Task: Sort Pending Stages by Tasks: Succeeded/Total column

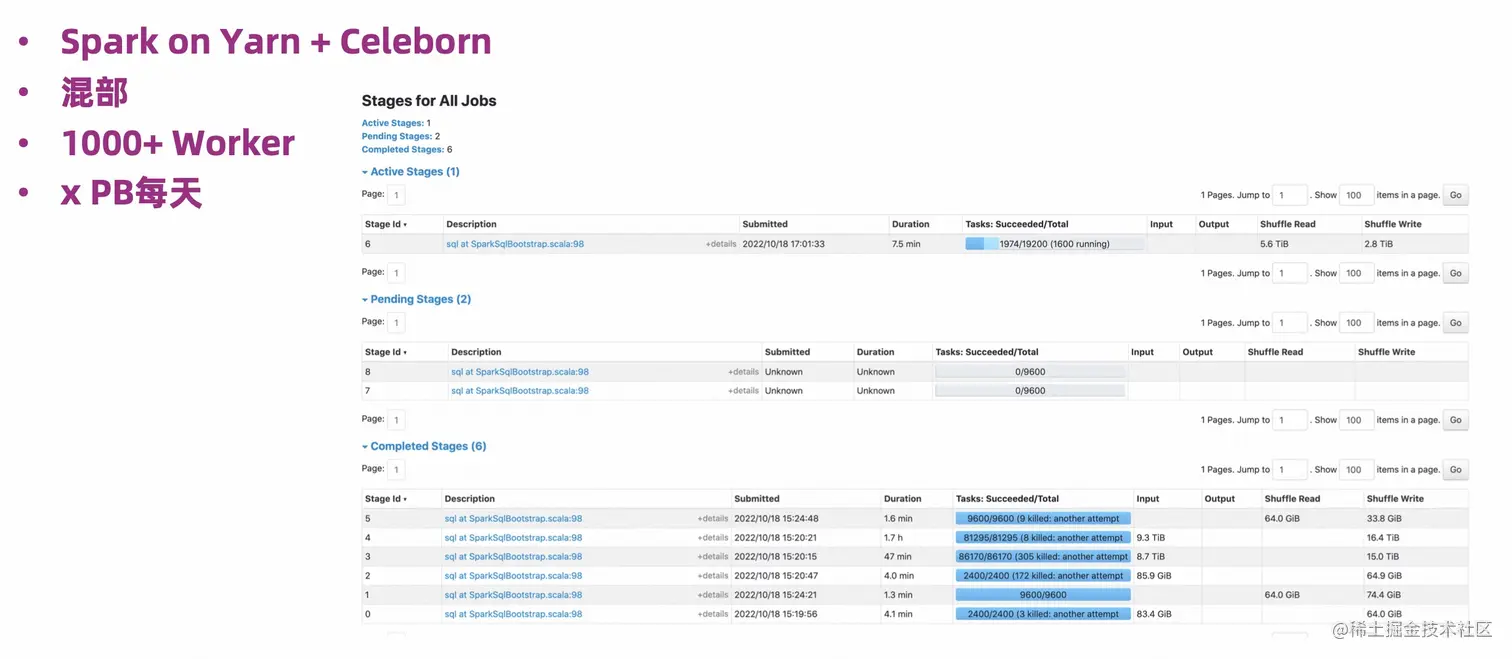Action: tap(987, 352)
